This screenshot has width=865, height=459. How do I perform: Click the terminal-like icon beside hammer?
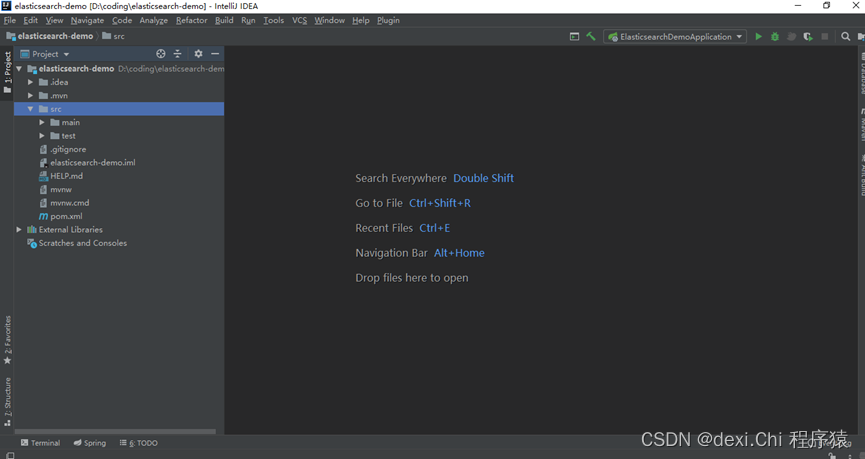[x=574, y=36]
